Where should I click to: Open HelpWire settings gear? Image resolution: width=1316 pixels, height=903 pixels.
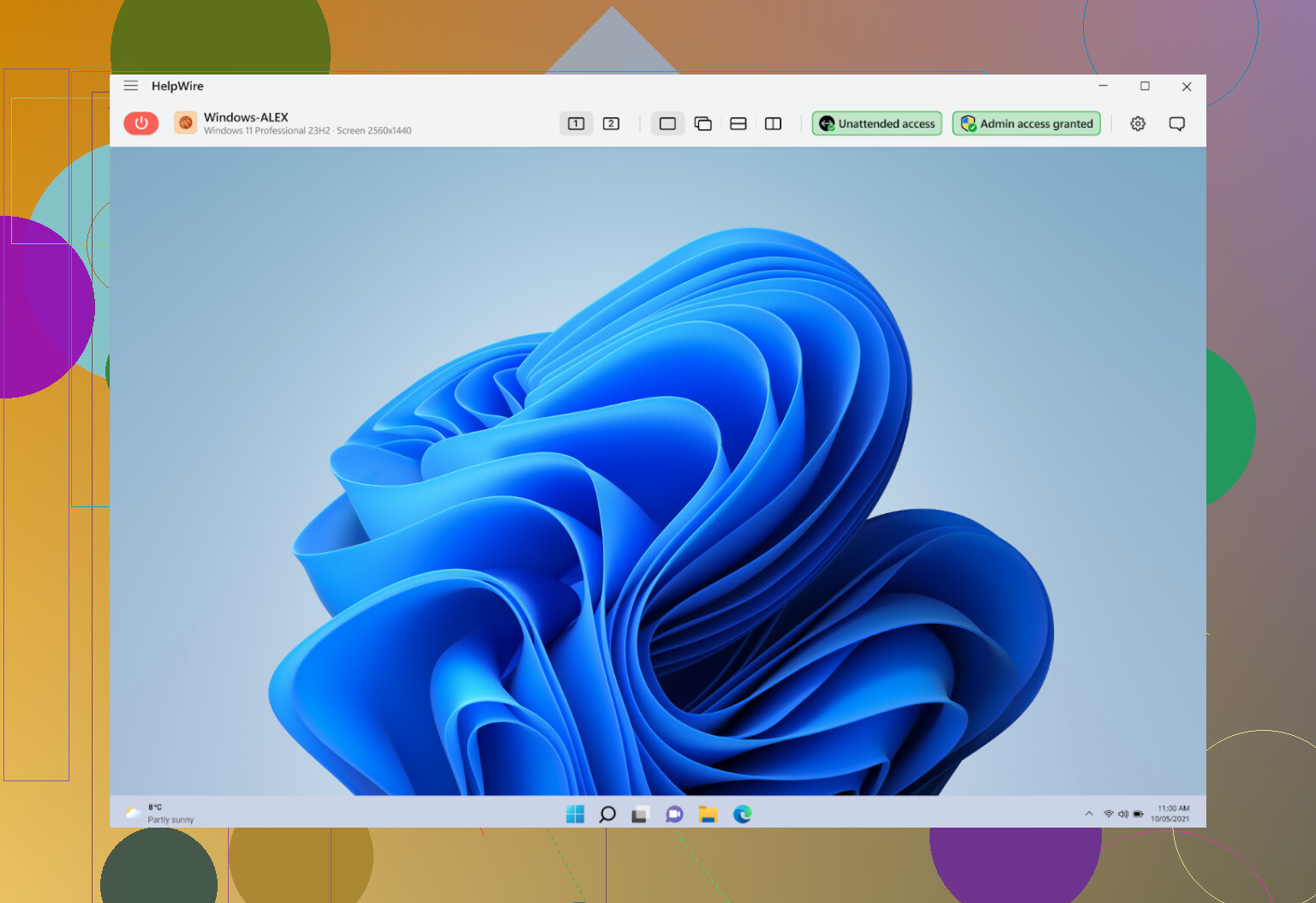pyautogui.click(x=1138, y=123)
